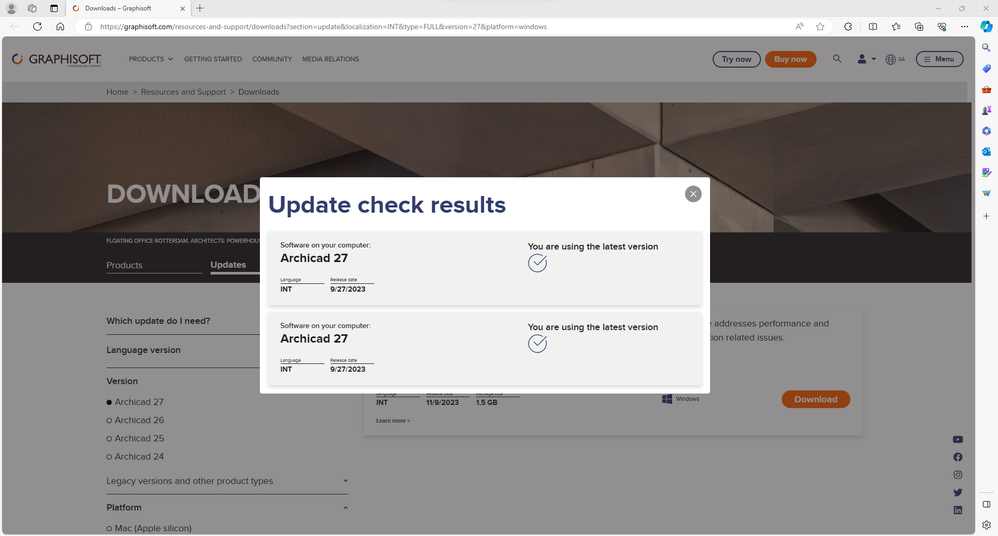Click the first Archicad 27 result title
998x536 pixels.
(314, 258)
